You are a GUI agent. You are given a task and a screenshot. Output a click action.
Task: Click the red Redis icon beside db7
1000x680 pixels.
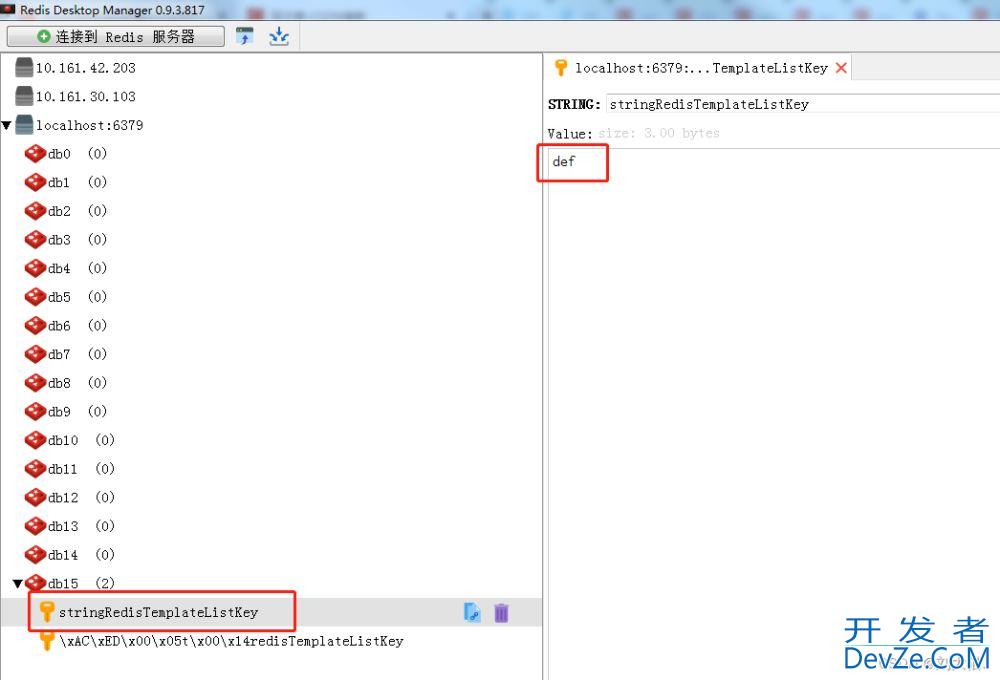point(35,354)
